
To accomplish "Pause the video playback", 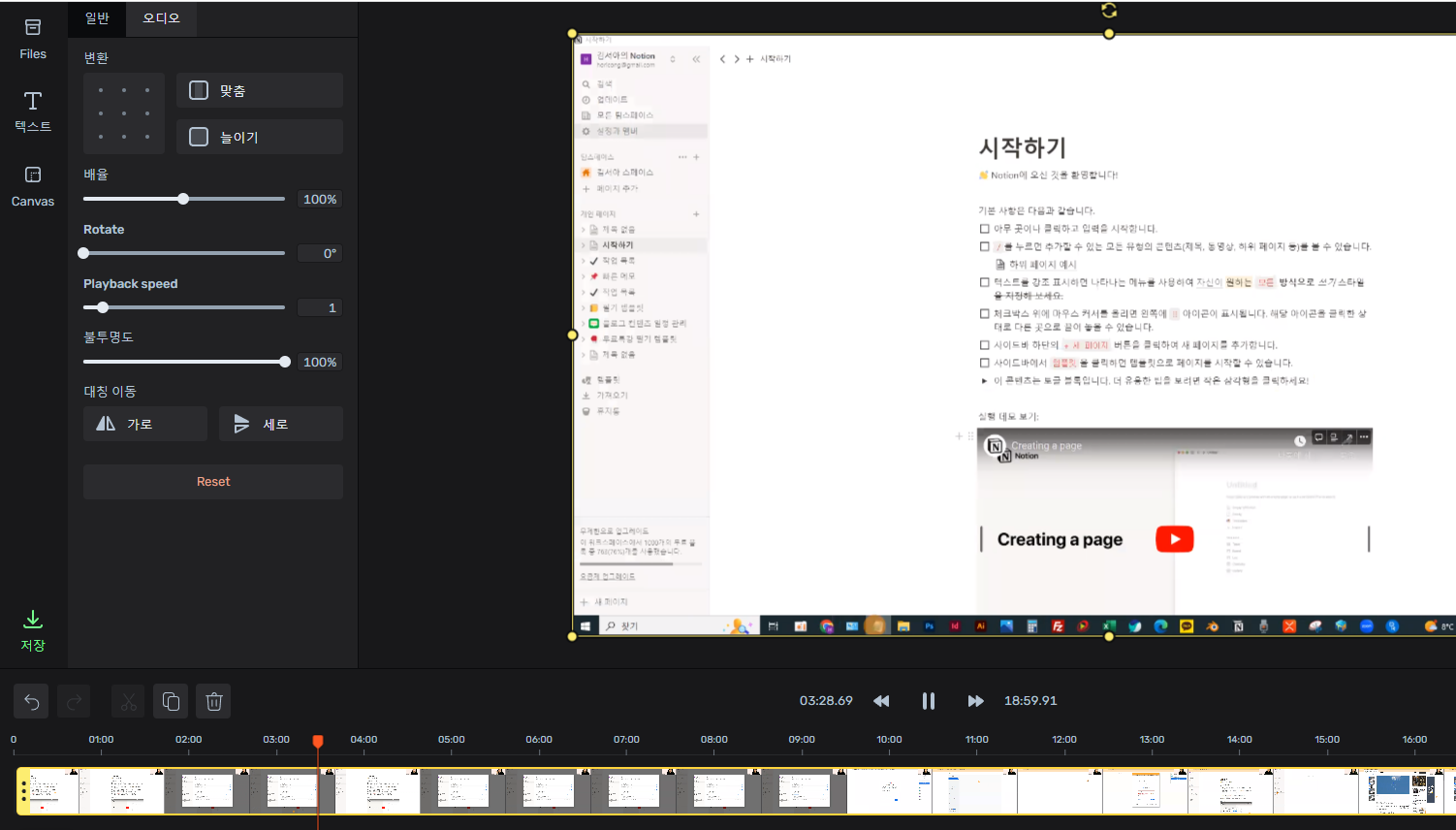I will [929, 701].
